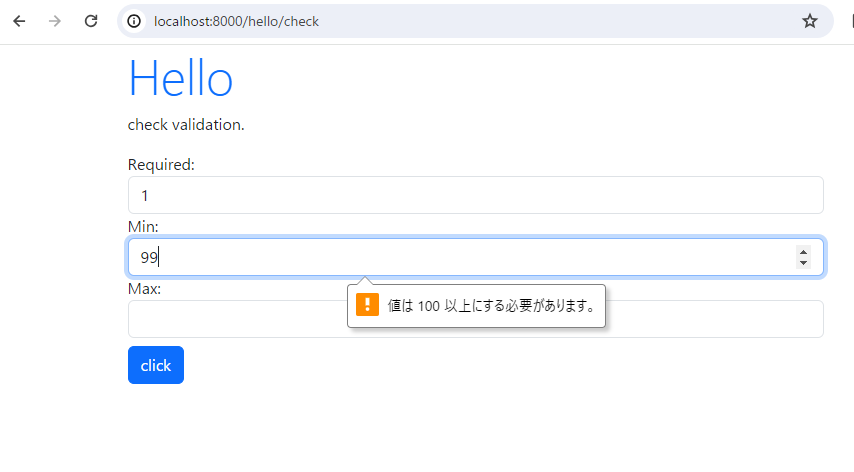Decrease the Min value with the down arrow
Image resolution: width=854 pixels, height=472 pixels.
coord(803,263)
